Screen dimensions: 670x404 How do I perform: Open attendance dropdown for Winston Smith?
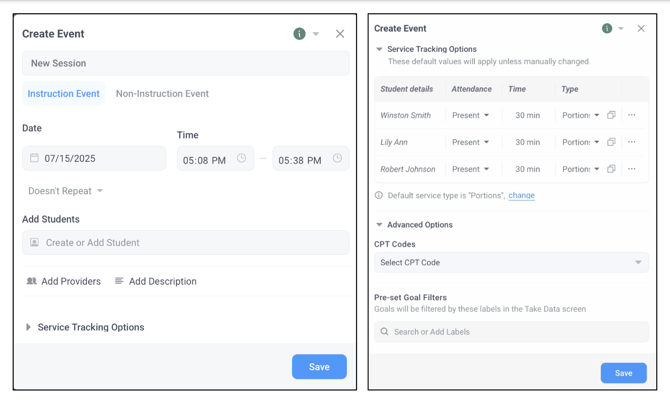tap(471, 115)
